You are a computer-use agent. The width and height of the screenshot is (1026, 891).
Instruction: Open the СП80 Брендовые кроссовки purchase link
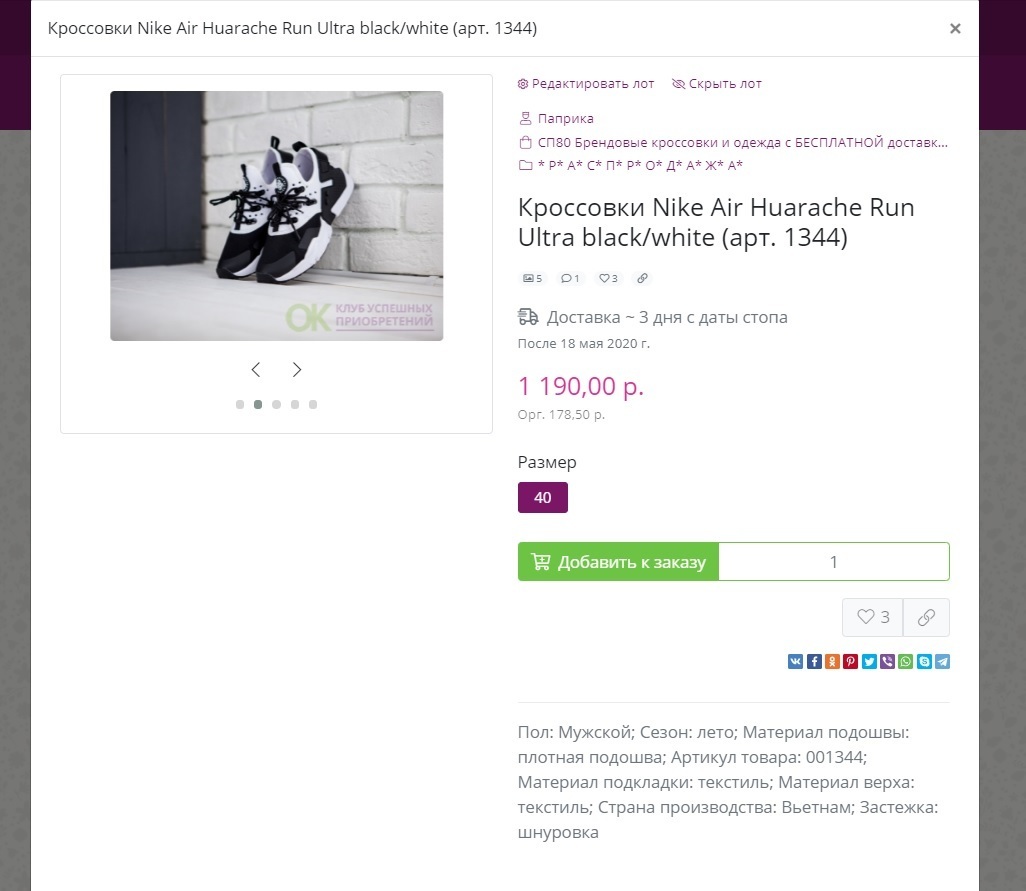[742, 142]
